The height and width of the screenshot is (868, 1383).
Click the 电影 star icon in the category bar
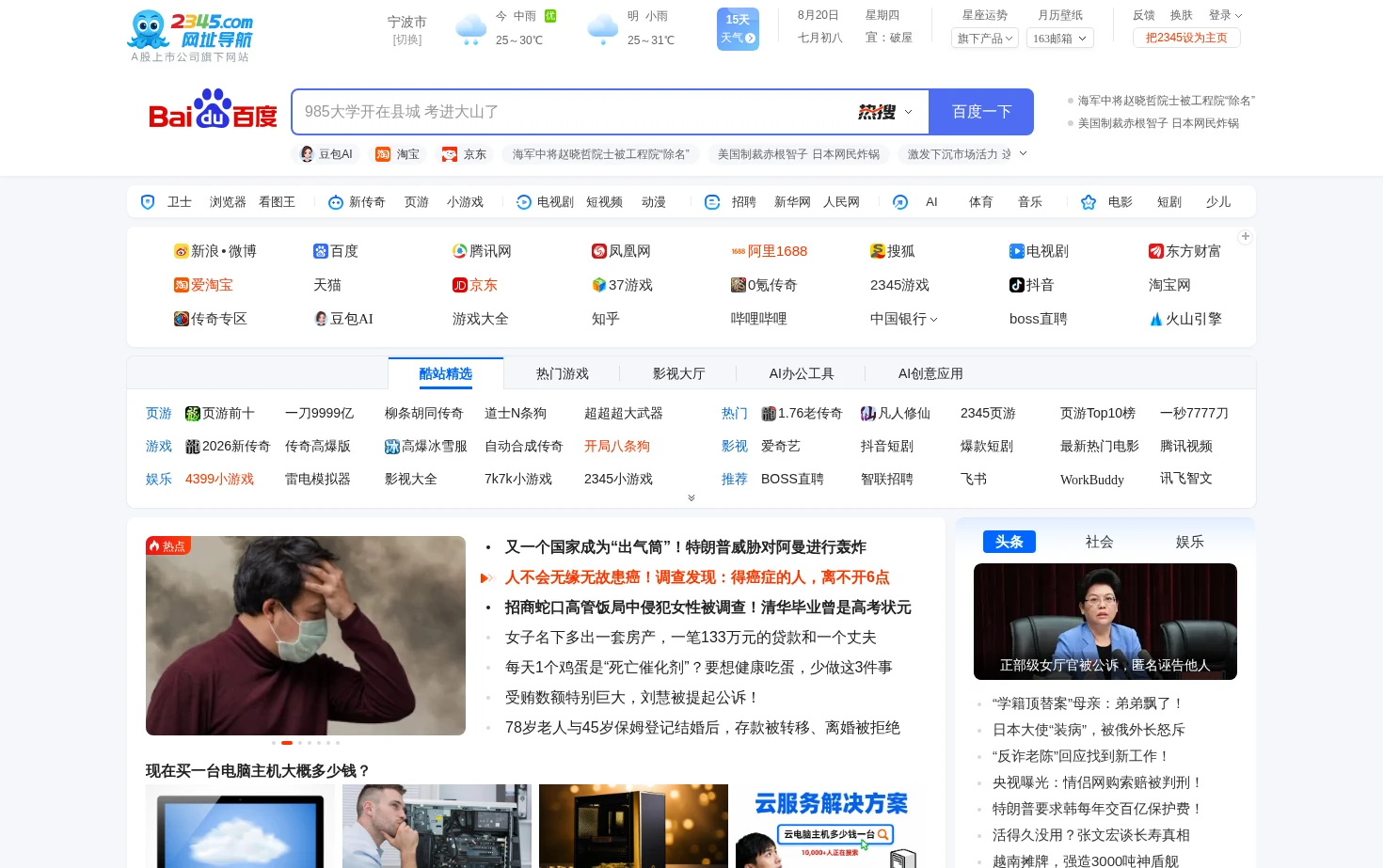(1089, 202)
